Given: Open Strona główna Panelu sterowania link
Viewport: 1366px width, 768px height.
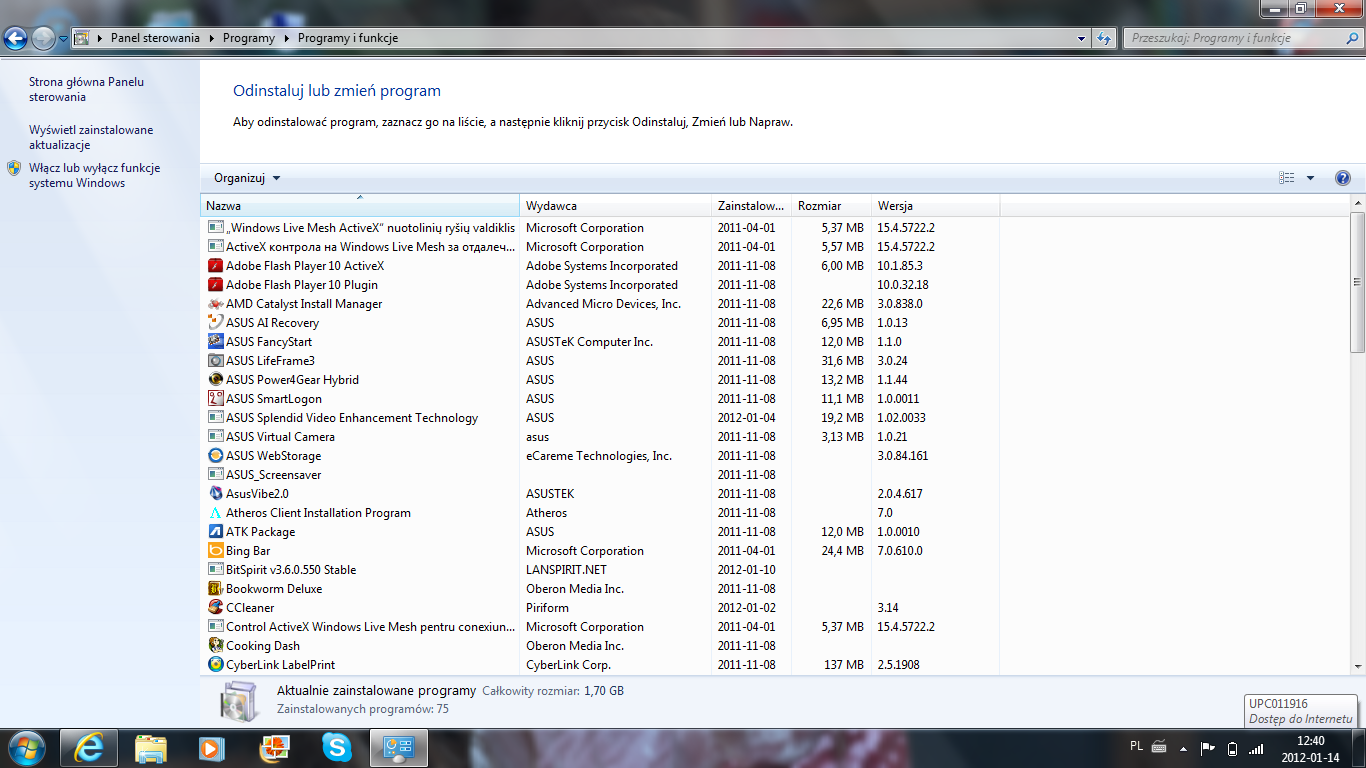Looking at the screenshot, I should coord(86,89).
